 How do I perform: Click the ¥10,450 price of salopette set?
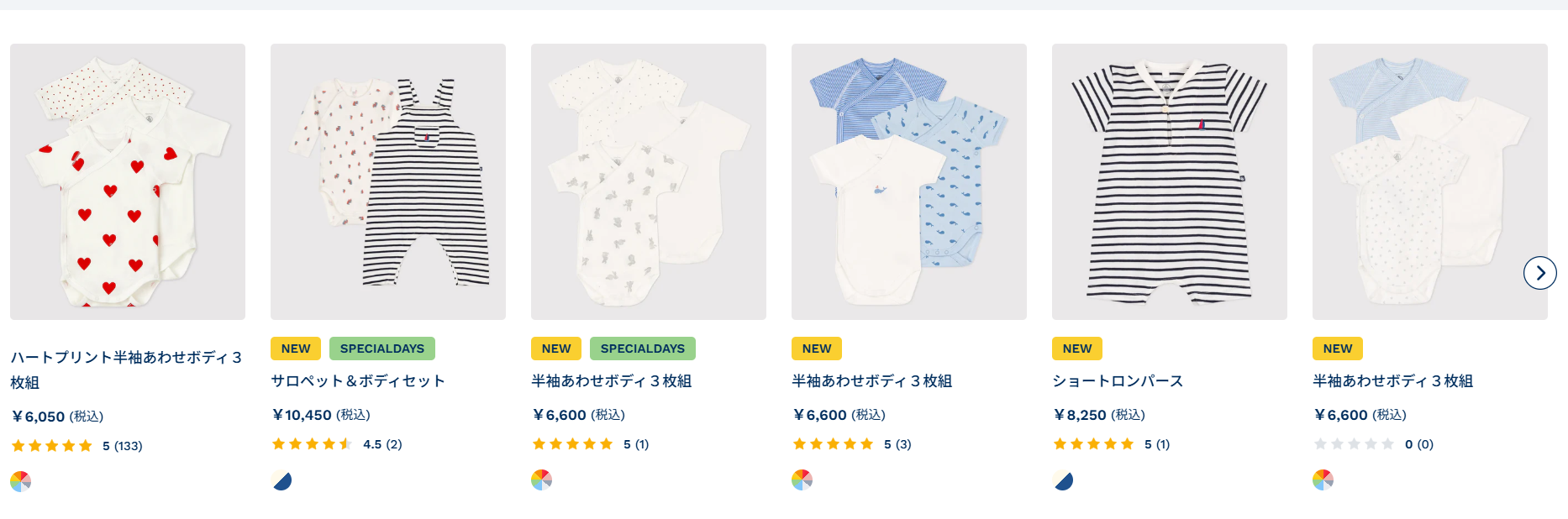321,415
